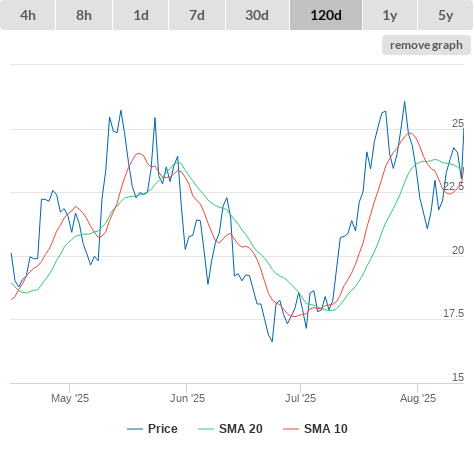This screenshot has height=455, width=474.
Task: Click the 25 price level label
Action: click(x=458, y=124)
